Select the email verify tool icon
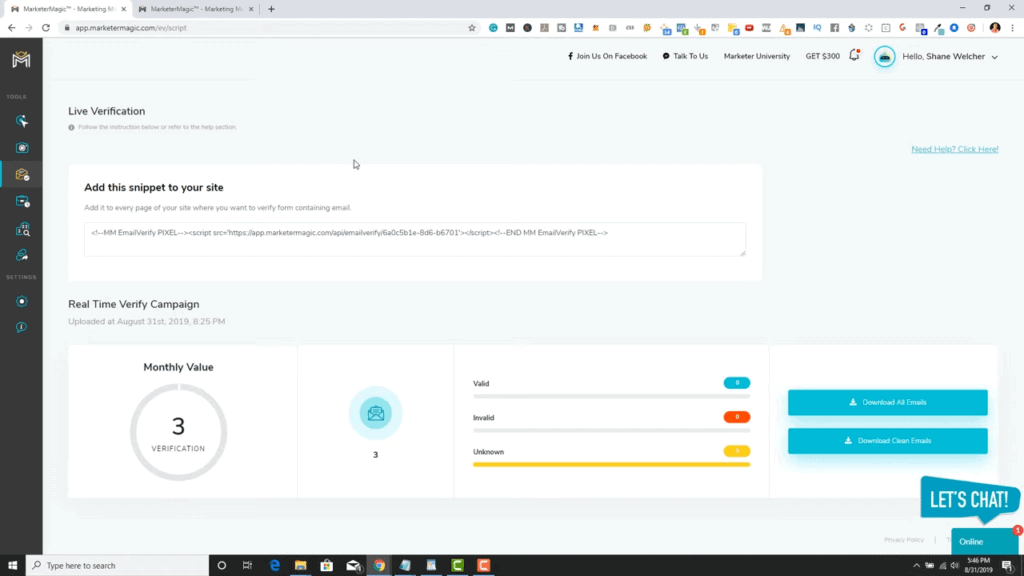This screenshot has width=1024, height=576. [22, 174]
